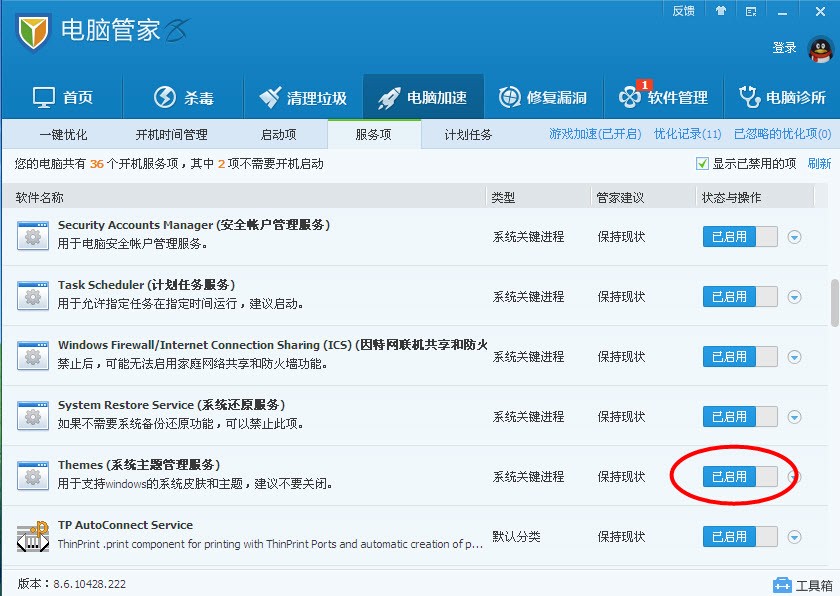Expand options arrow for Task Scheduler
This screenshot has height=596, width=840.
click(794, 297)
